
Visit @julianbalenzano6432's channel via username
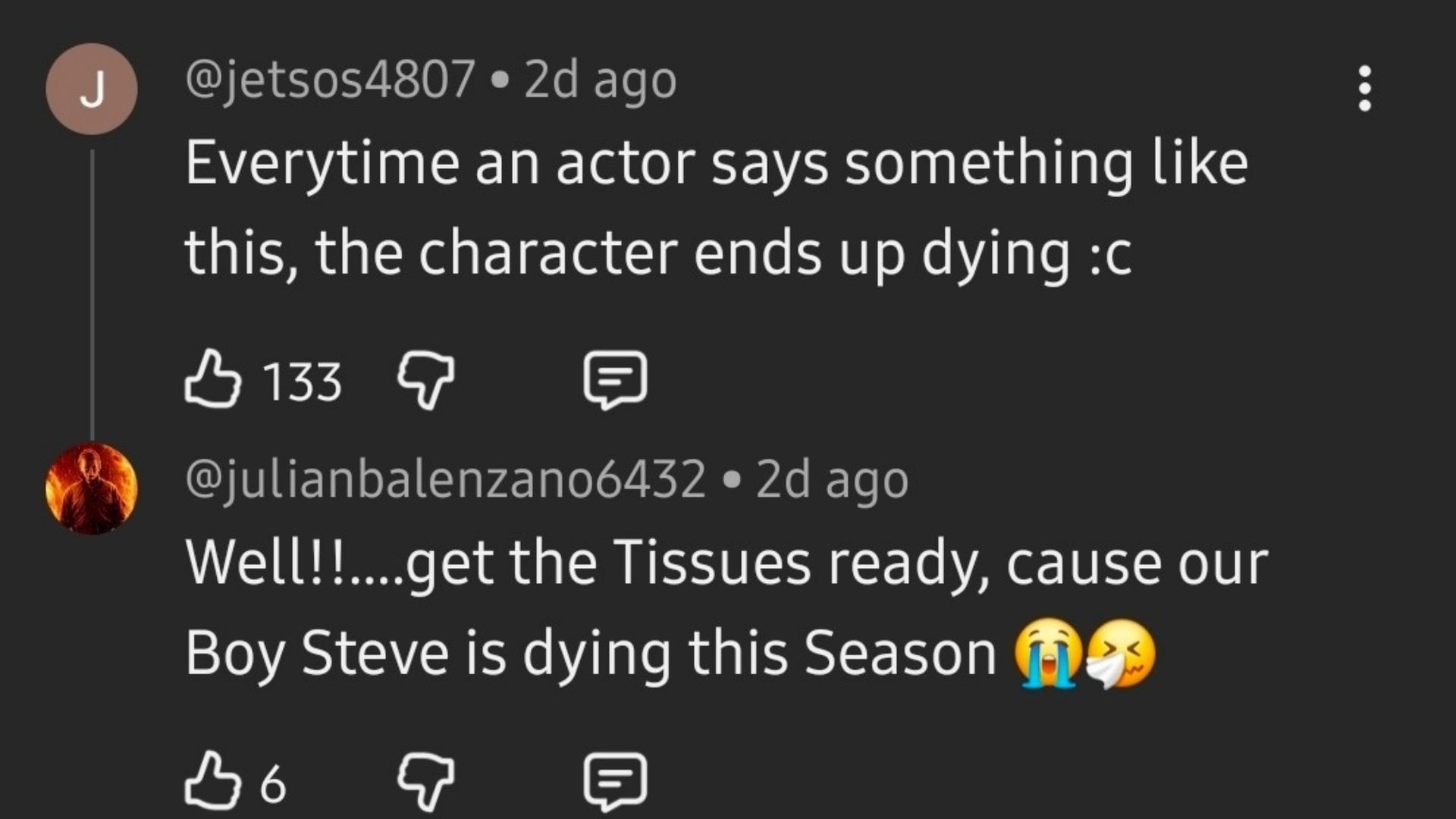tap(445, 479)
